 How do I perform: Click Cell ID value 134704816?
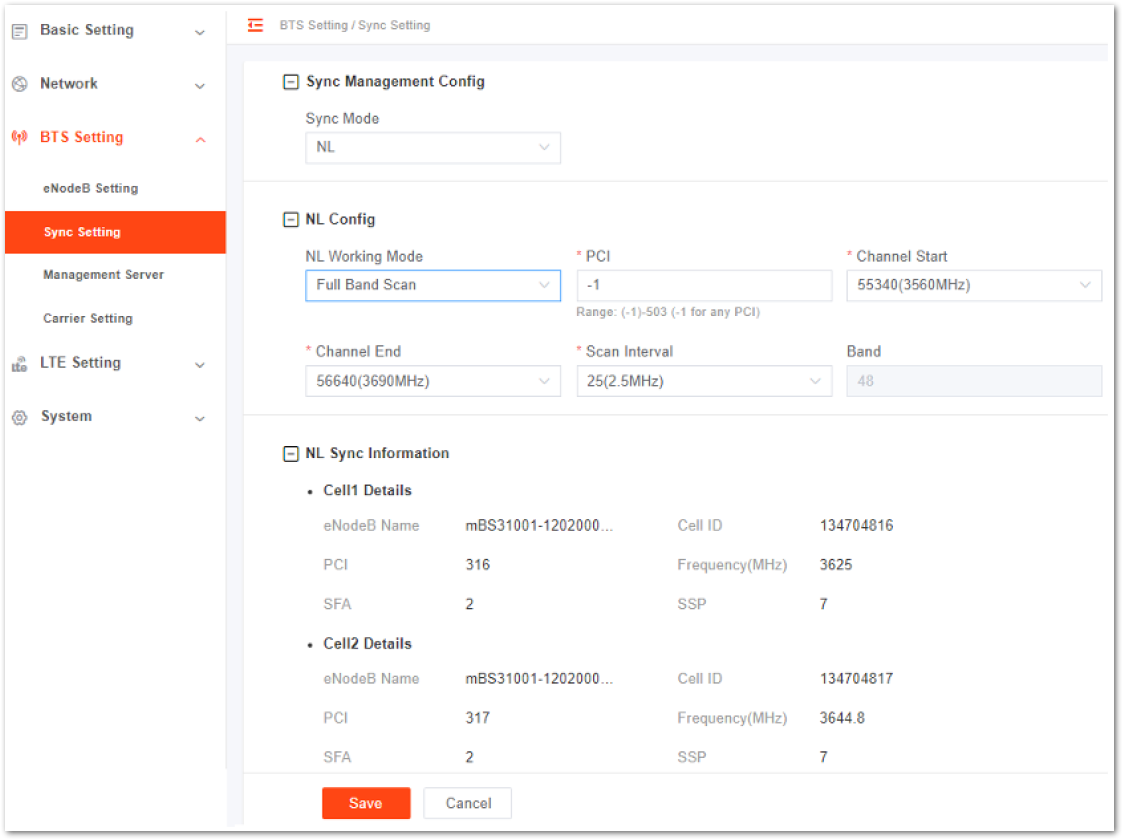[x=856, y=526]
